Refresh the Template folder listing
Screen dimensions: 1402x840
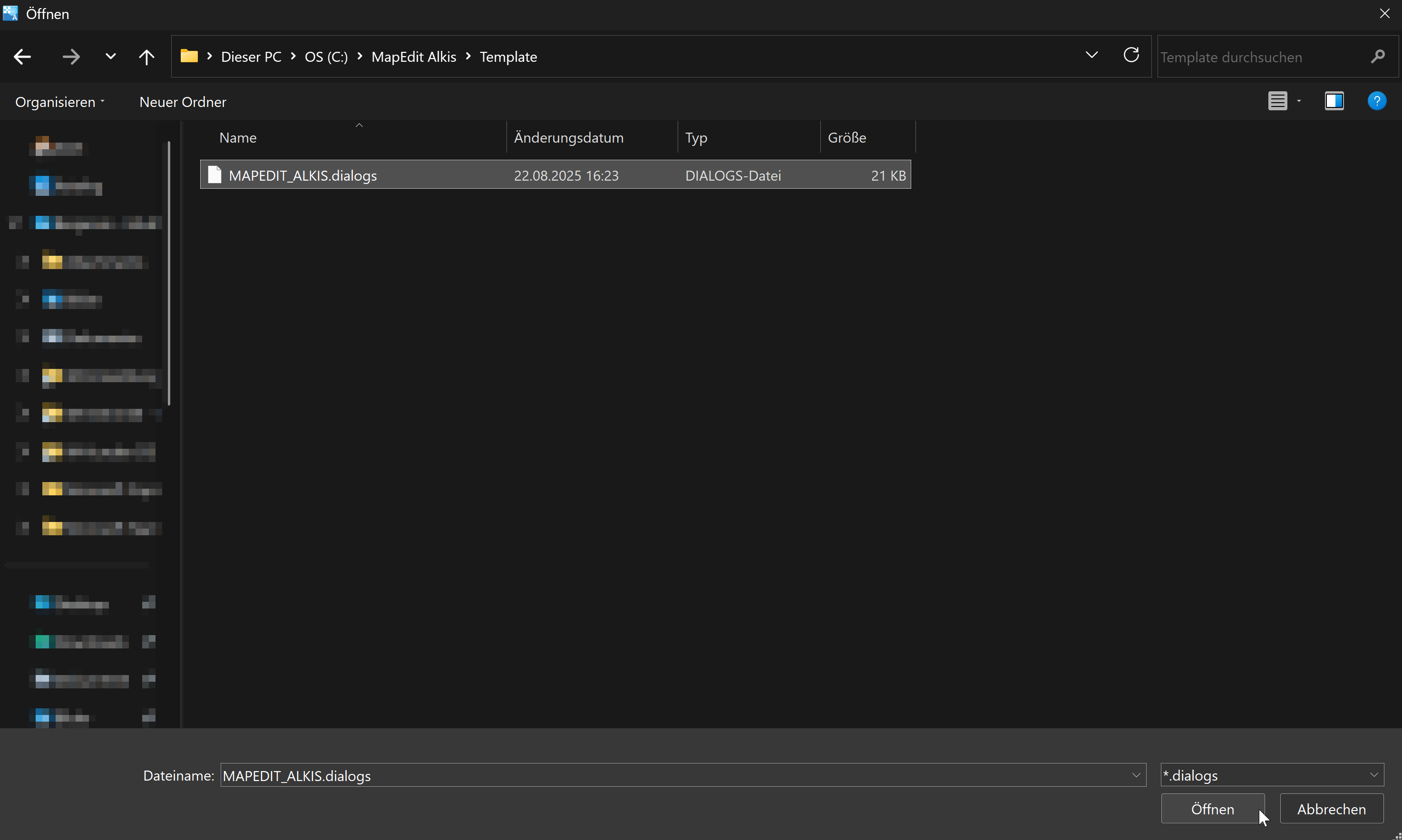[1131, 56]
